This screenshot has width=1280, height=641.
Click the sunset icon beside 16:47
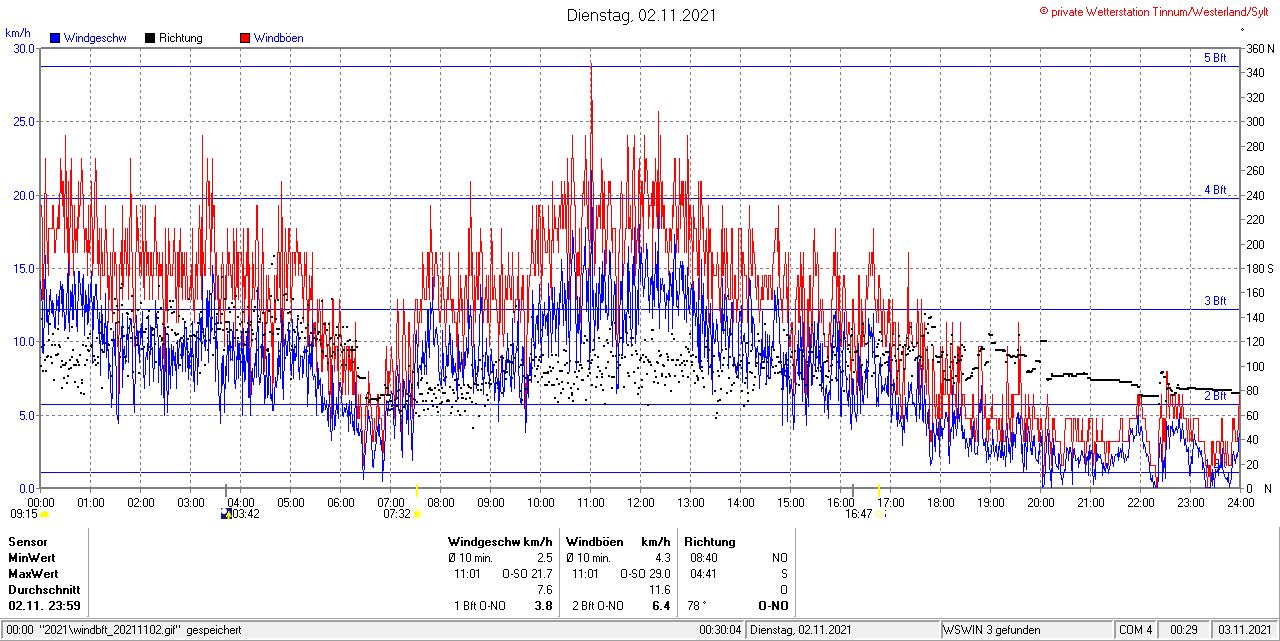[x=880, y=514]
